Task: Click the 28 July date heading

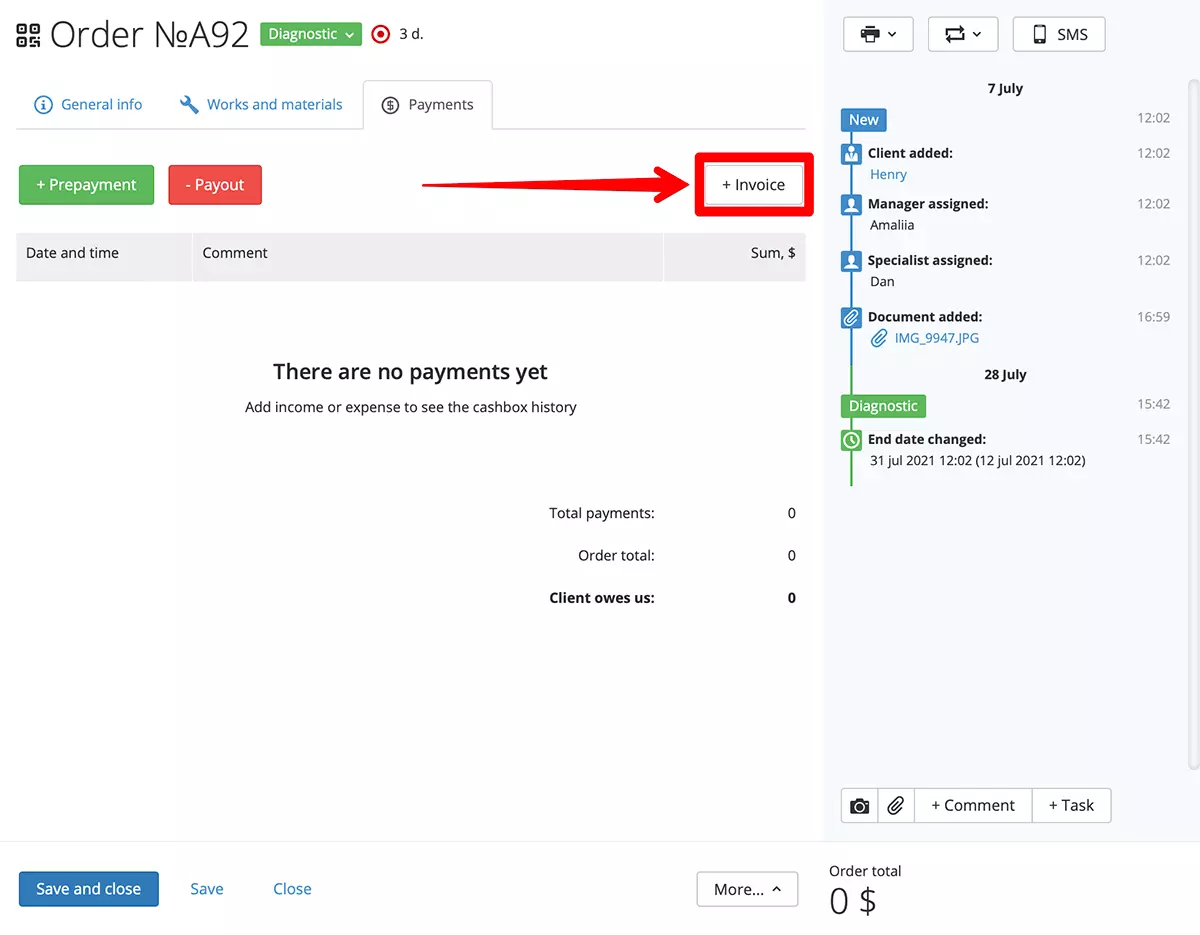Action: (1005, 375)
